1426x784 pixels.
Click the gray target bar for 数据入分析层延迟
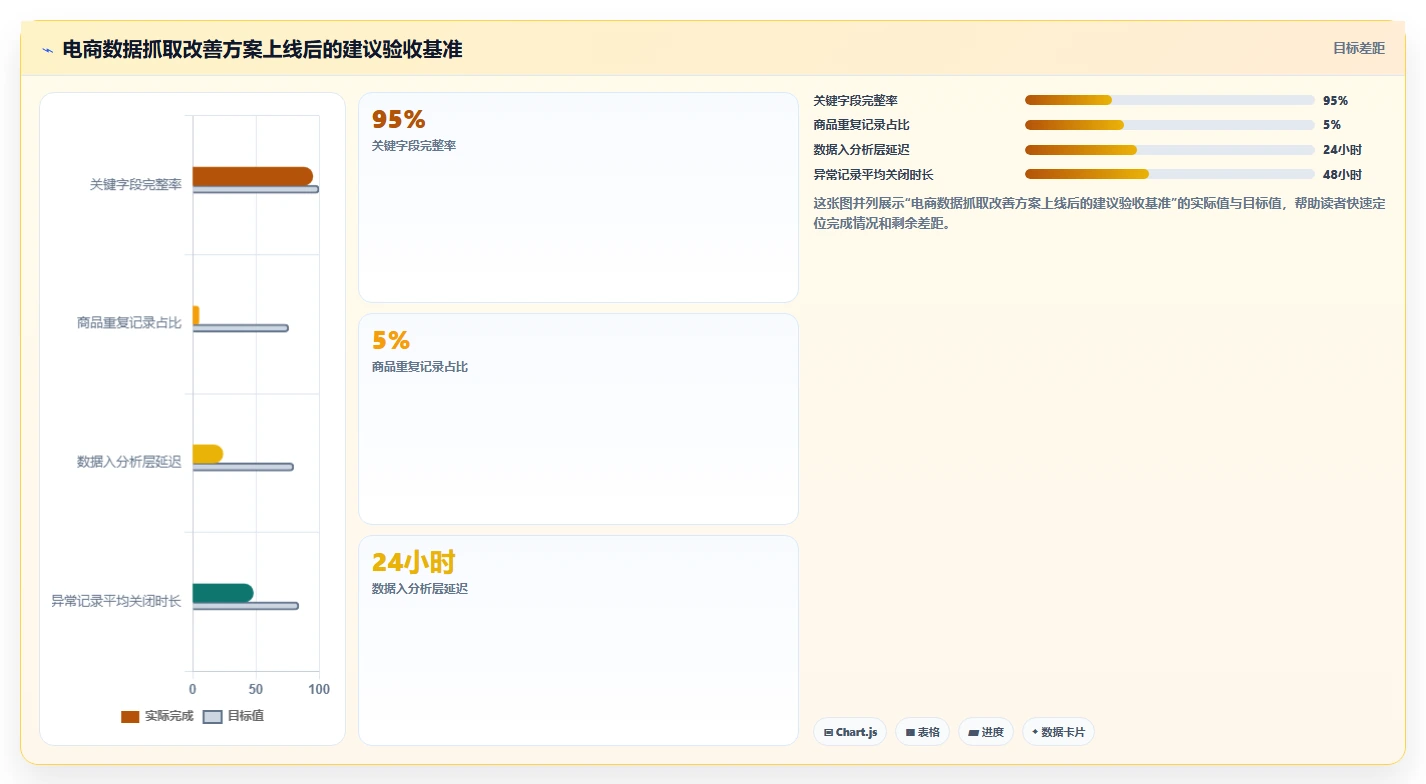click(x=243, y=467)
